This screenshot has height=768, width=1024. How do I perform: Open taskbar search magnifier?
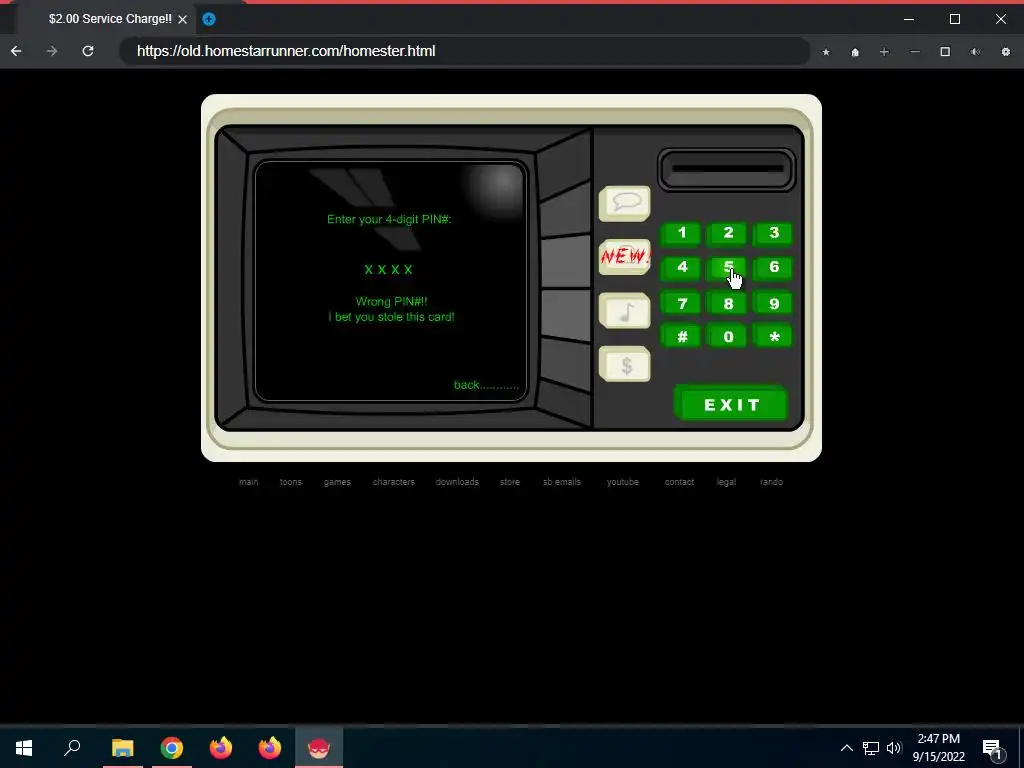coord(72,748)
